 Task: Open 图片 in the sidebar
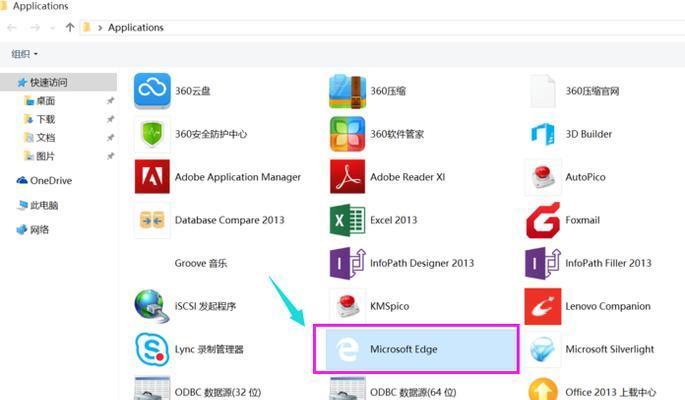(45, 156)
